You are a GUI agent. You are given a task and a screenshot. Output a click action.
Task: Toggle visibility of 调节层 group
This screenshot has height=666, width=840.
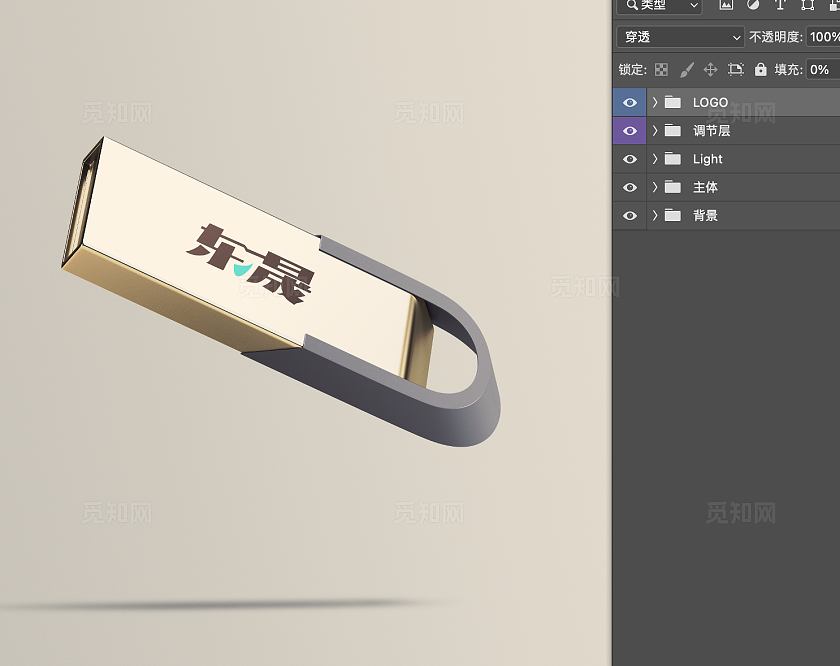[x=629, y=130]
